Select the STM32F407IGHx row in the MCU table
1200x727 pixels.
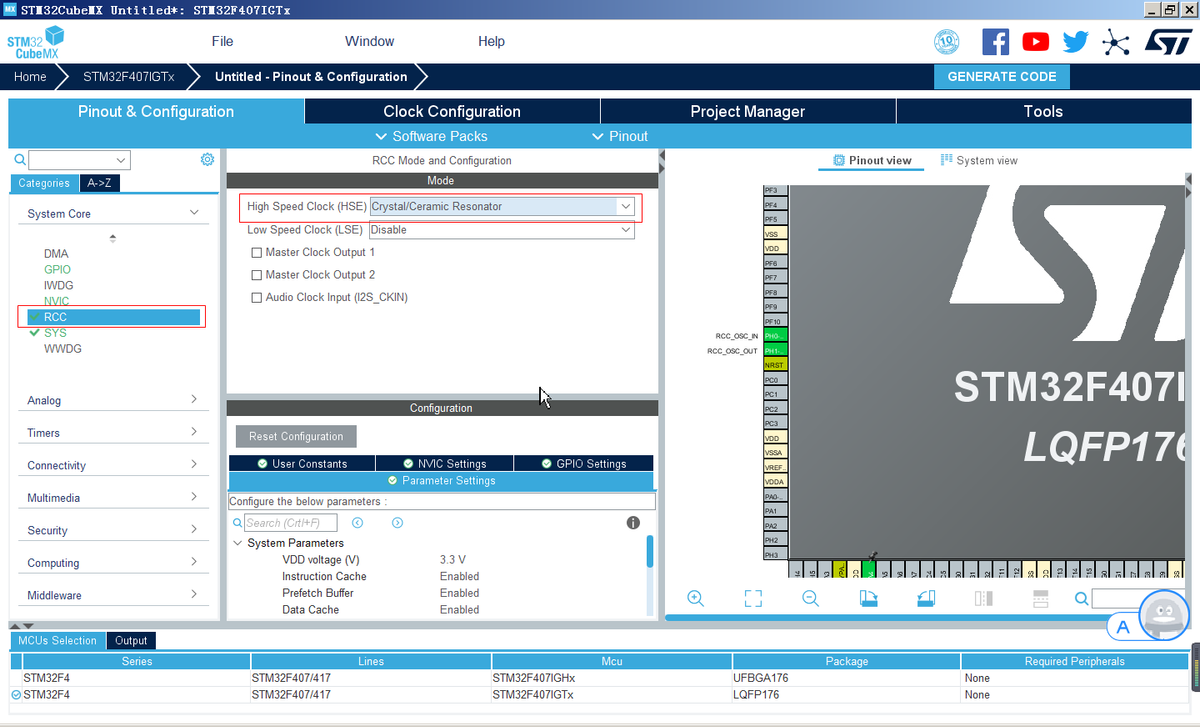(x=600, y=678)
